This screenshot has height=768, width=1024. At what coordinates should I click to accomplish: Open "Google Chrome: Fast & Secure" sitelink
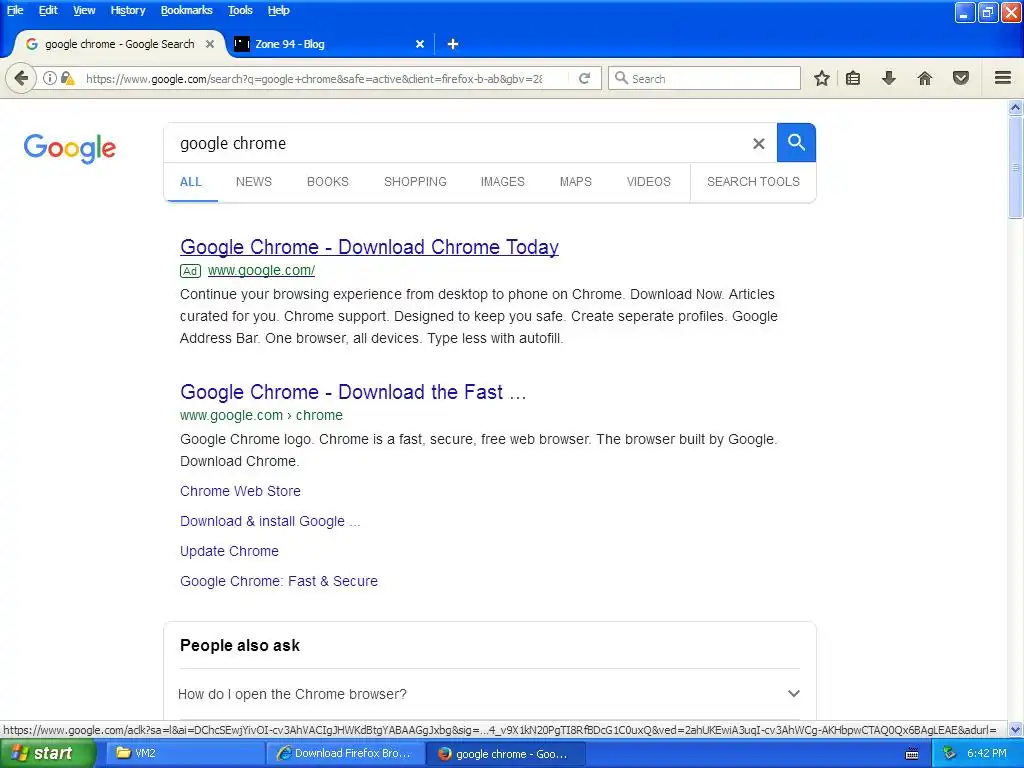(x=279, y=581)
